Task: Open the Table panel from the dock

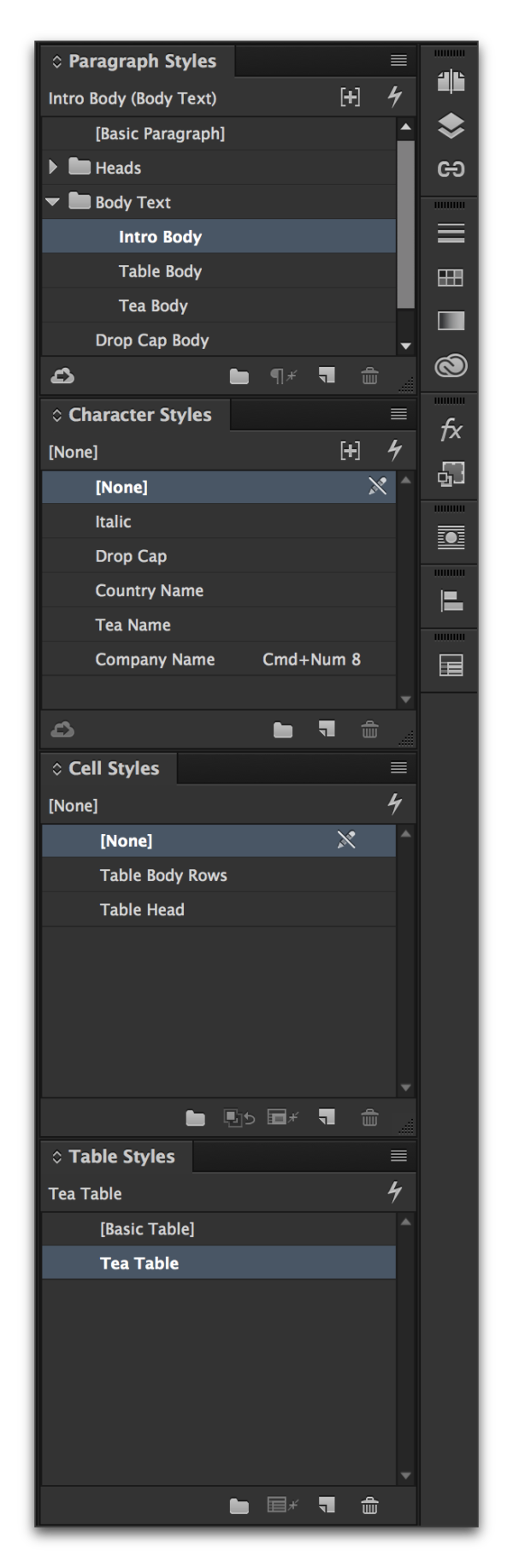Action: pos(451,665)
